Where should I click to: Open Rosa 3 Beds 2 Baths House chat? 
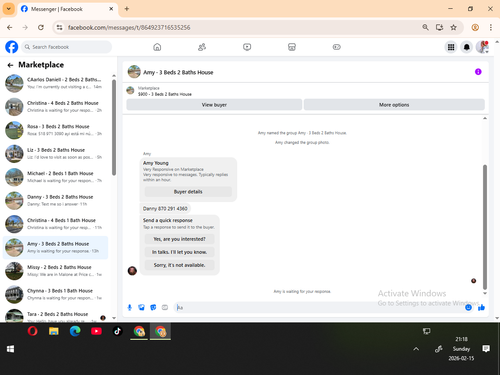tap(55, 130)
